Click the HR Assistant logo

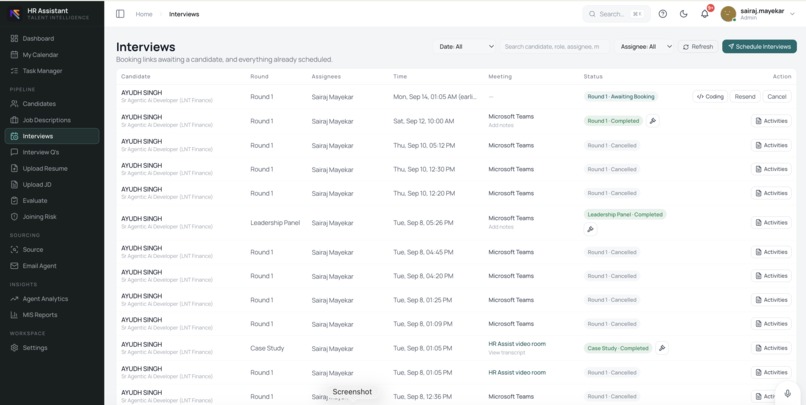15,14
